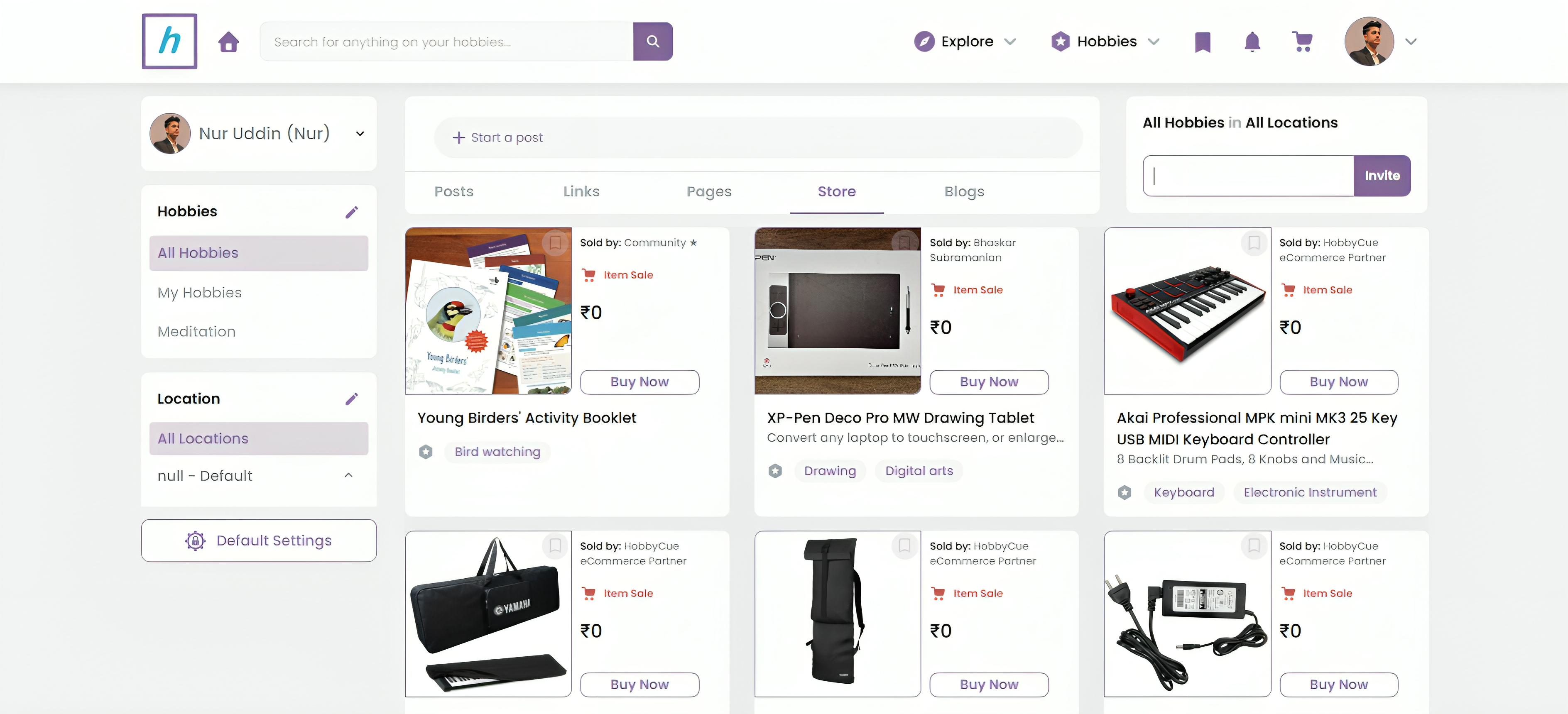Buy Now the black backpack case
The image size is (1568, 714).
point(989,684)
